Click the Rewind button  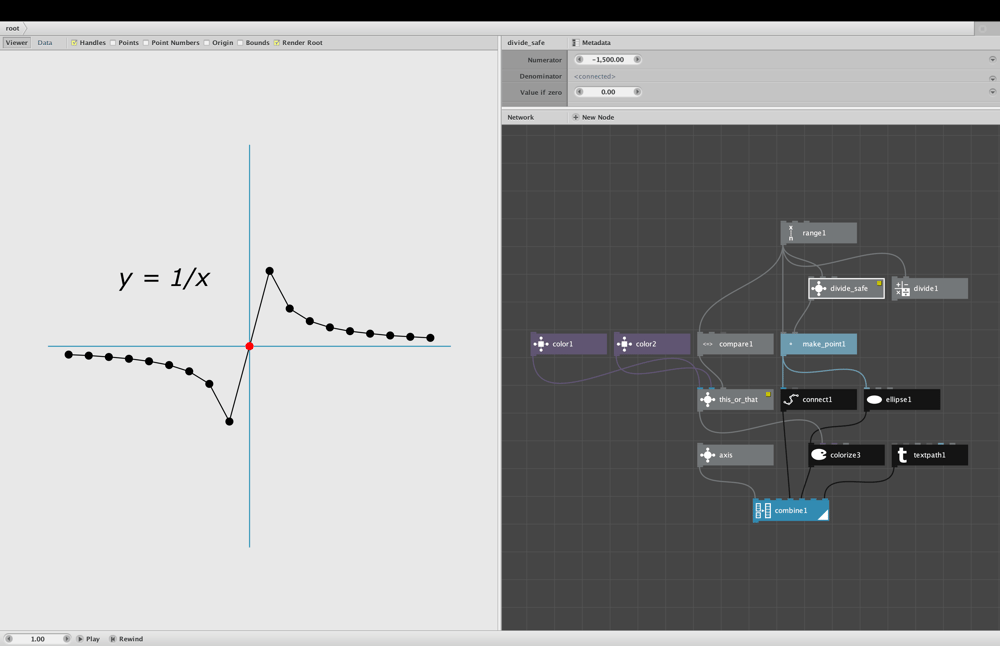[126, 639]
